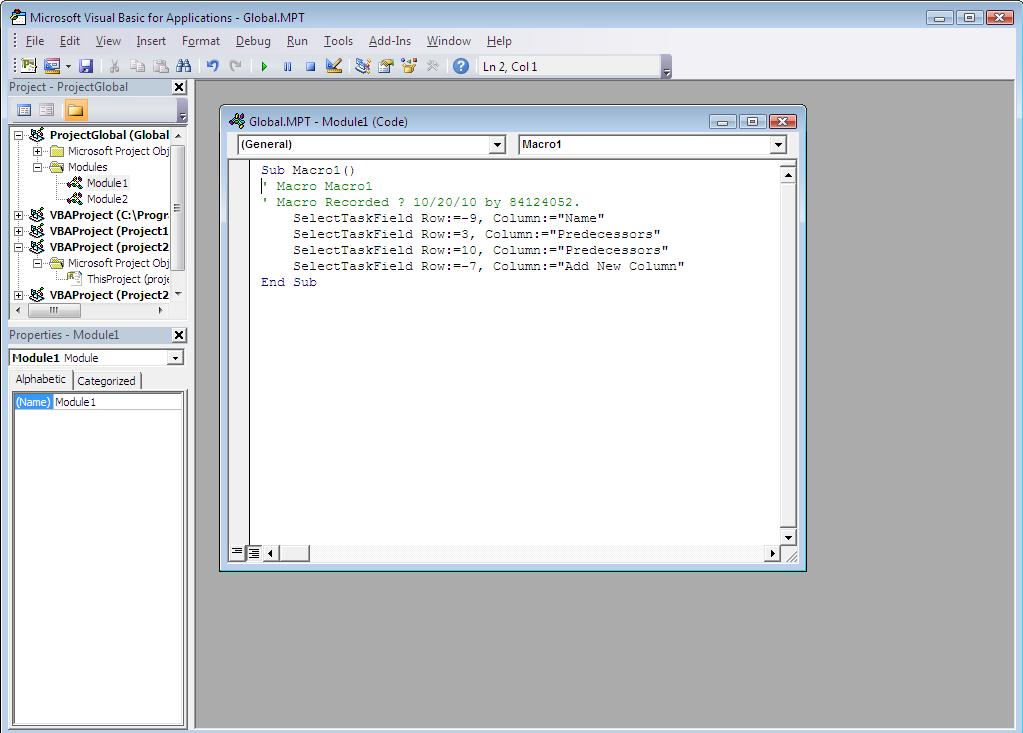Screen dimensions: 1023x733
Task: Open the Insert menu
Action: click(x=151, y=41)
